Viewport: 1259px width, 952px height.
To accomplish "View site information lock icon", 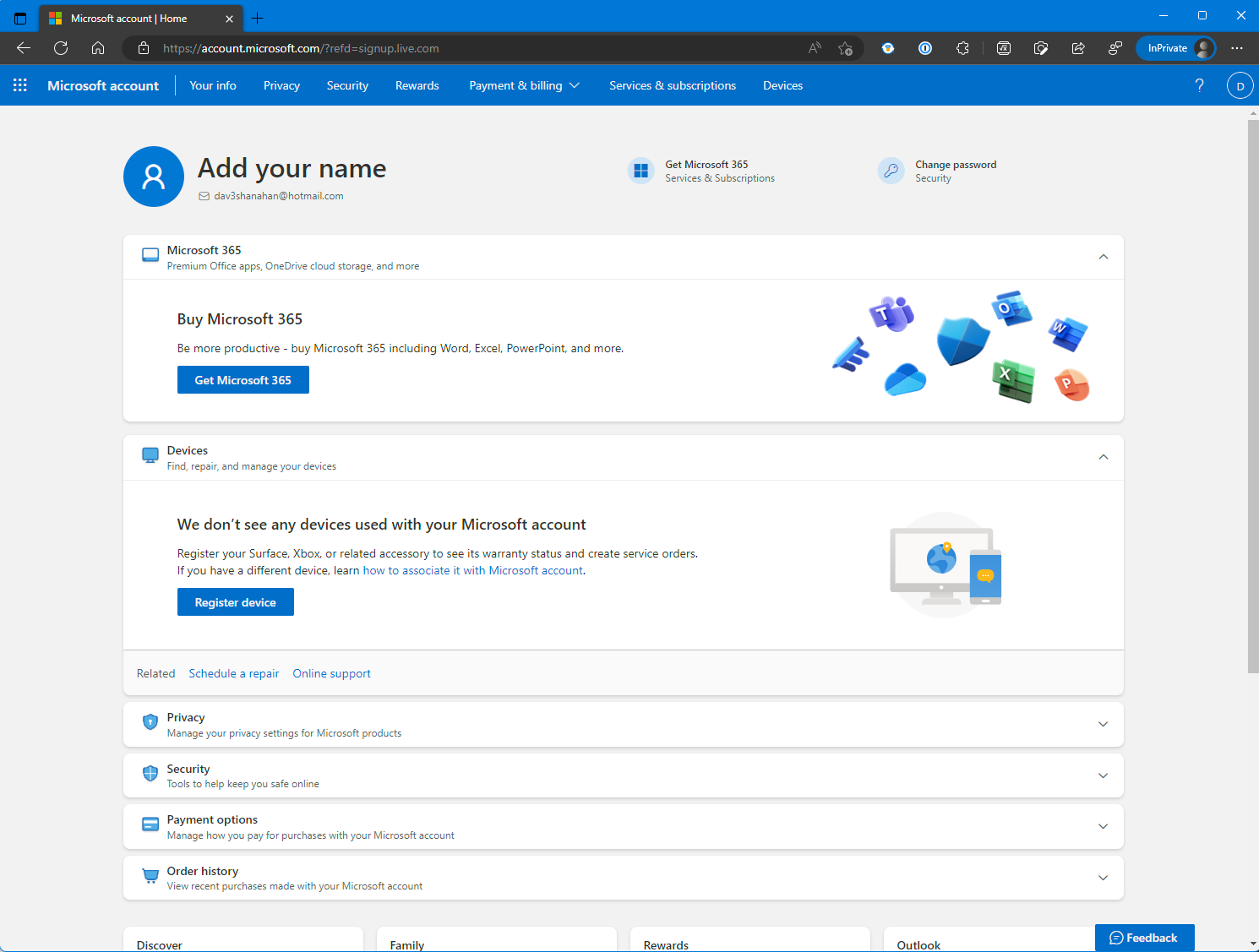I will pos(144,48).
